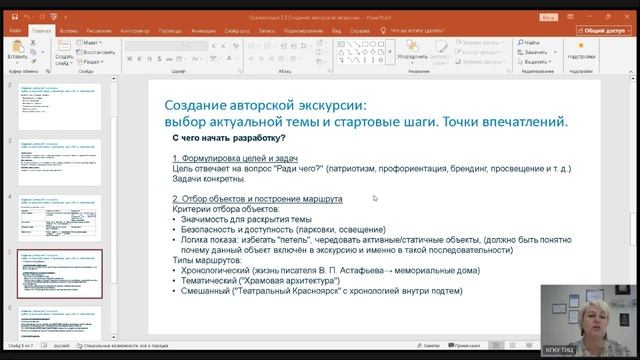Switch to the Design (Конструктор) tab
Image resolution: width=640 pixels, height=360 pixels.
pyautogui.click(x=135, y=31)
